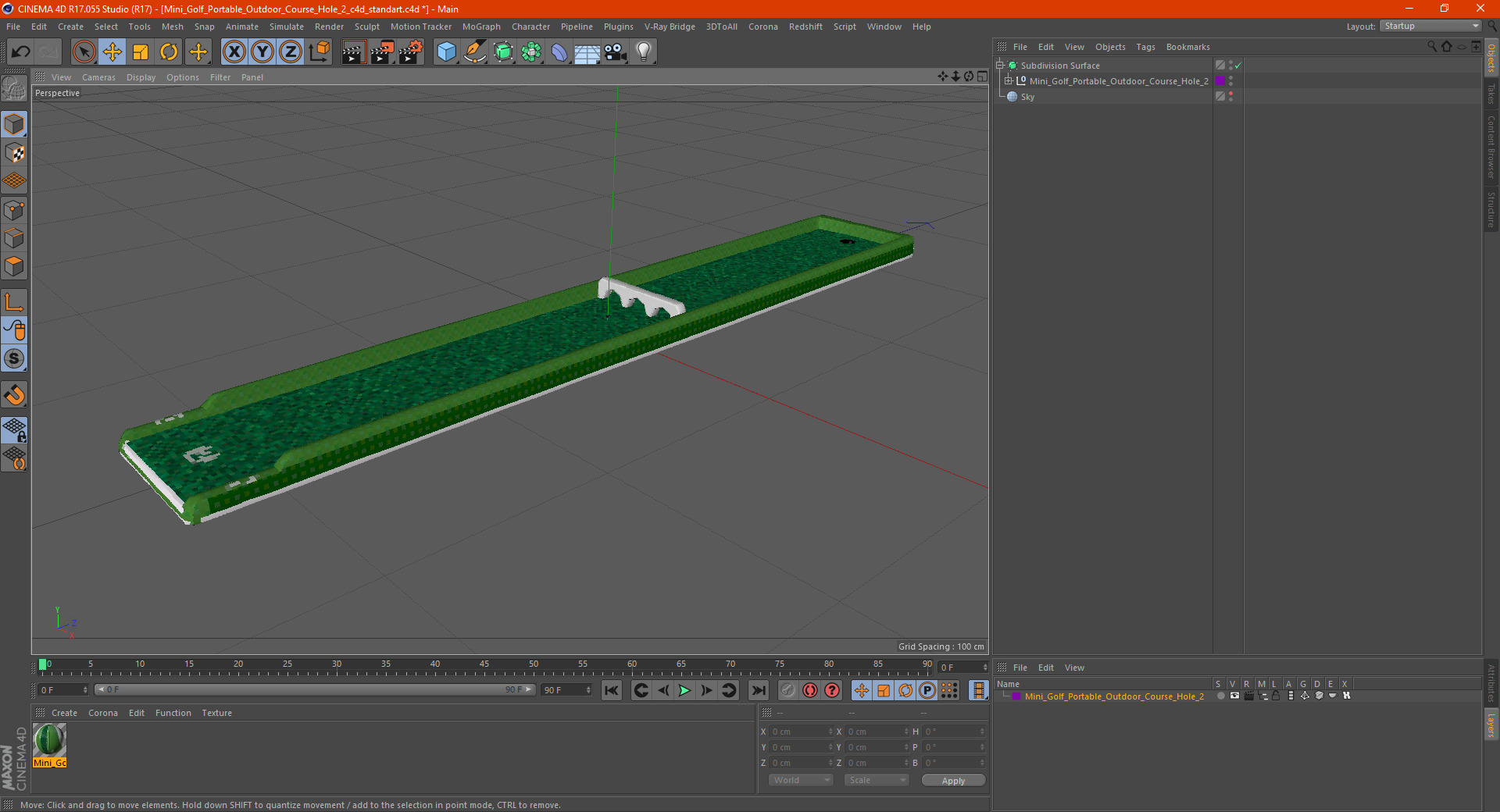Open the File menu
This screenshot has width=1500, height=812.
pos(13,27)
